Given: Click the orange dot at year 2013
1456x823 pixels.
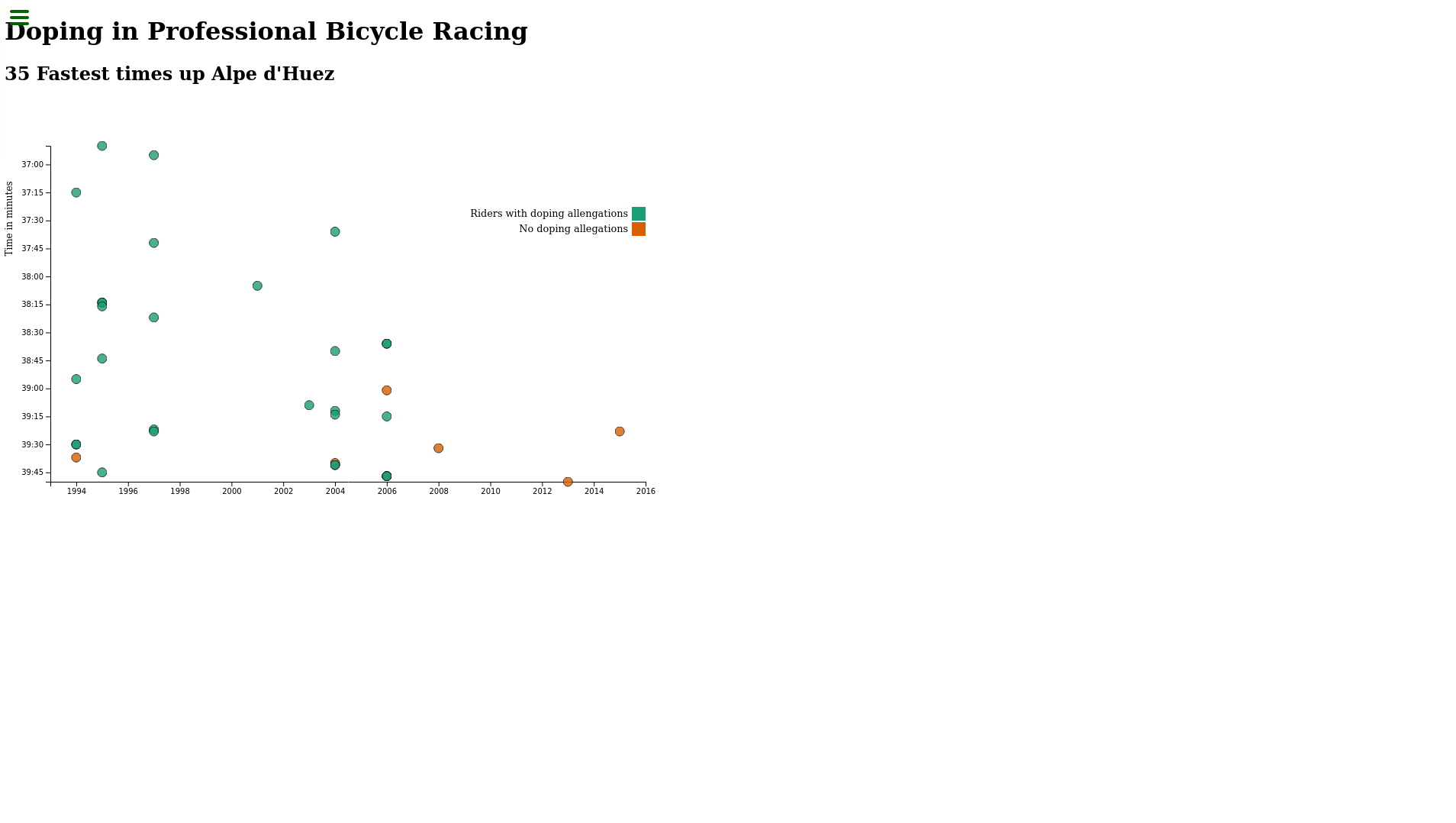Looking at the screenshot, I should (568, 482).
